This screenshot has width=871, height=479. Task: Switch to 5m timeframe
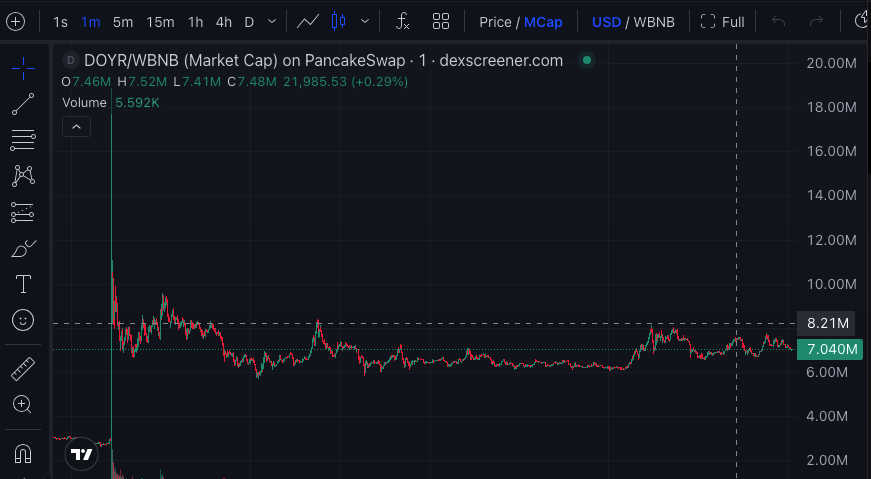point(123,22)
